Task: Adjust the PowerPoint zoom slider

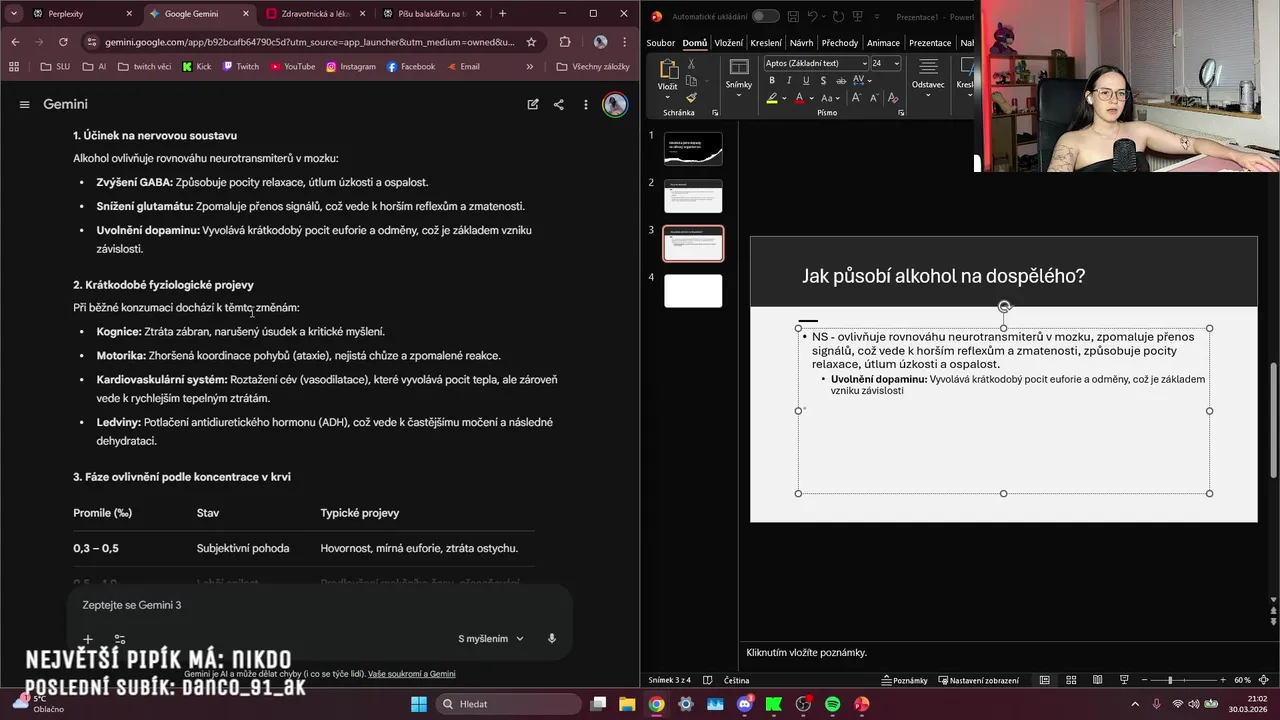Action: coord(1170,680)
